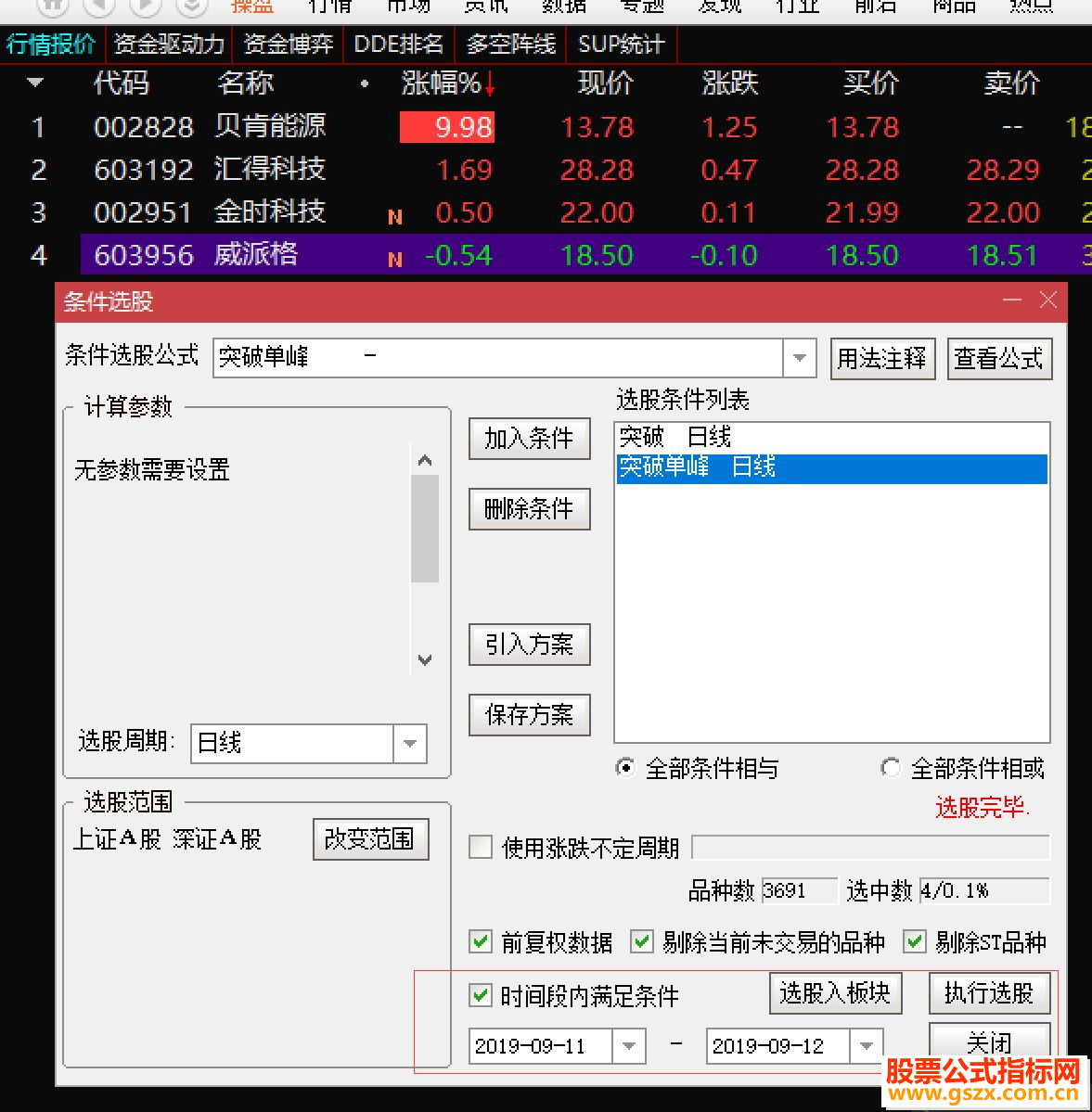Select stock row 002951 金时科技
The image size is (1092, 1112).
[546, 212]
